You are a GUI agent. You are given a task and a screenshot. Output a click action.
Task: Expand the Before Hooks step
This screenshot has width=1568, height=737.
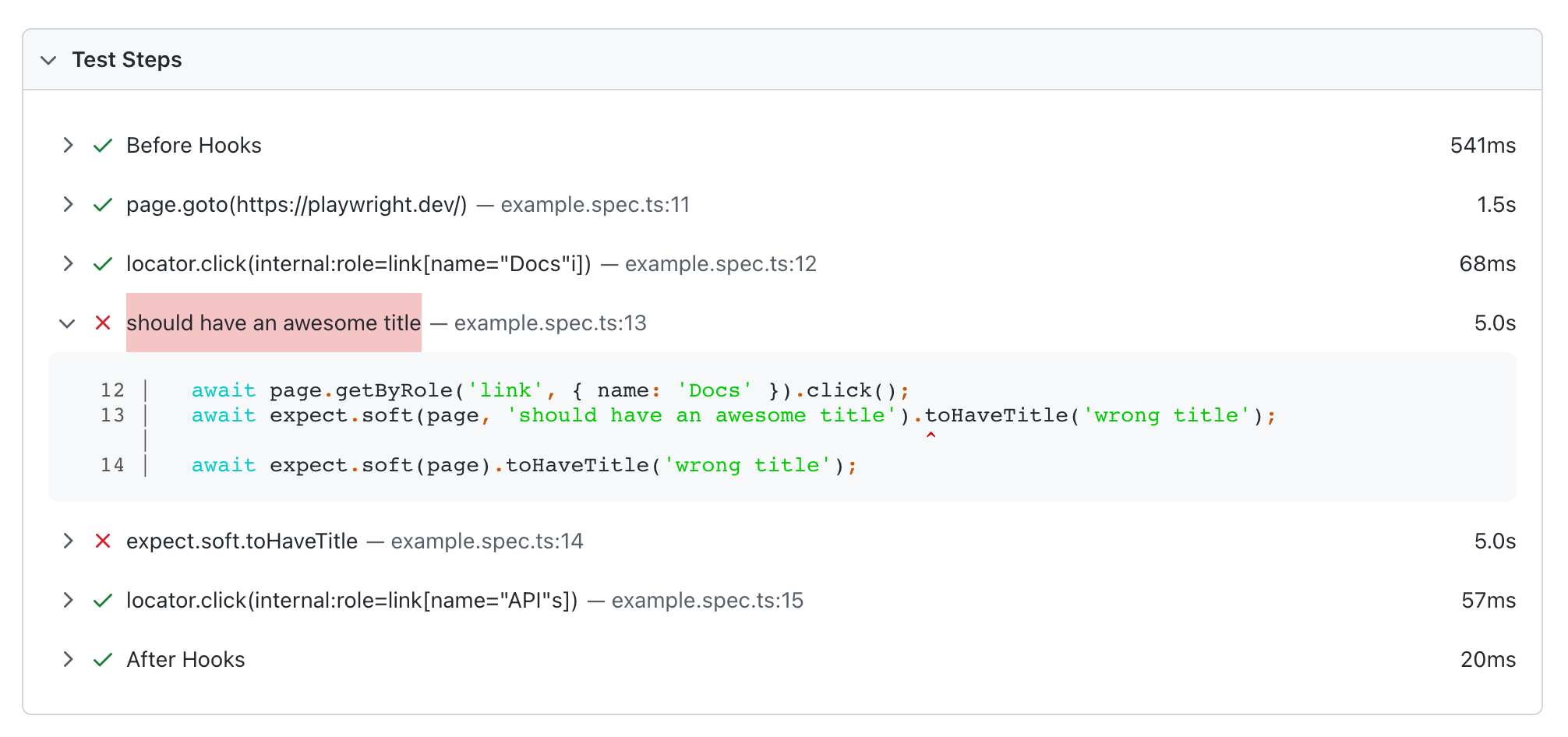pos(69,146)
